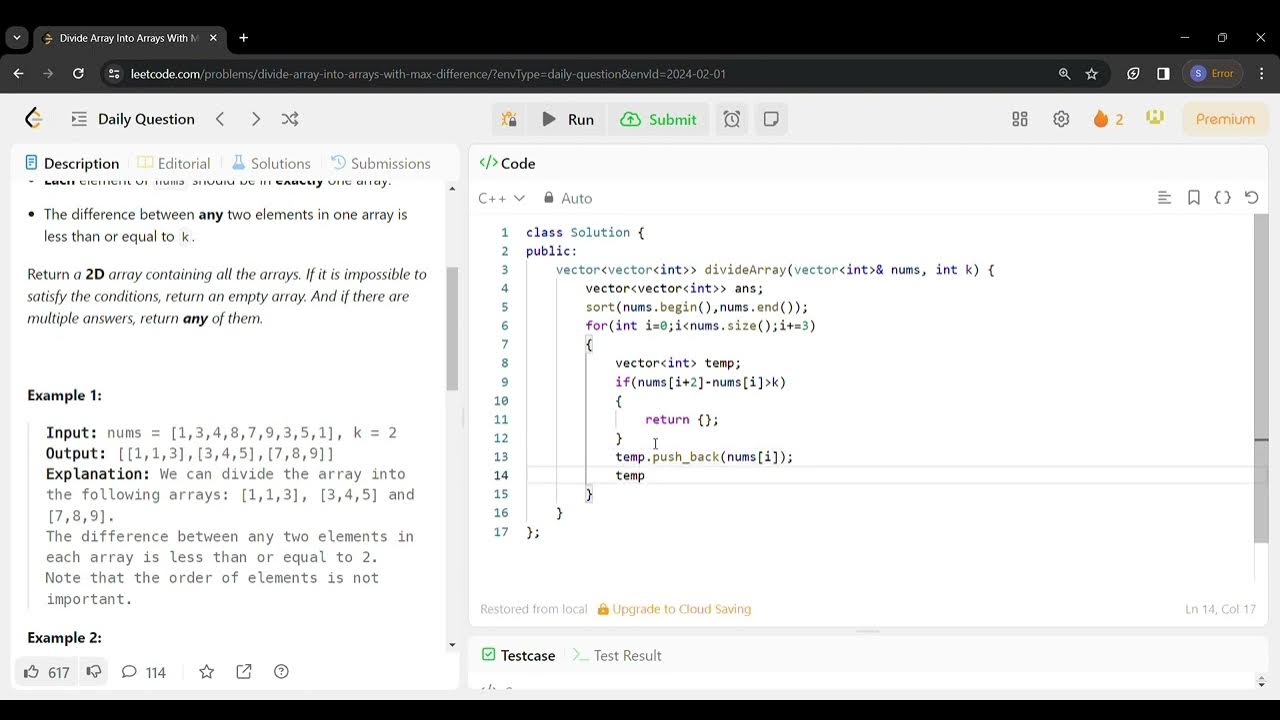Reset code with the undo arrow icon
This screenshot has height=720, width=1280.
point(1251,198)
